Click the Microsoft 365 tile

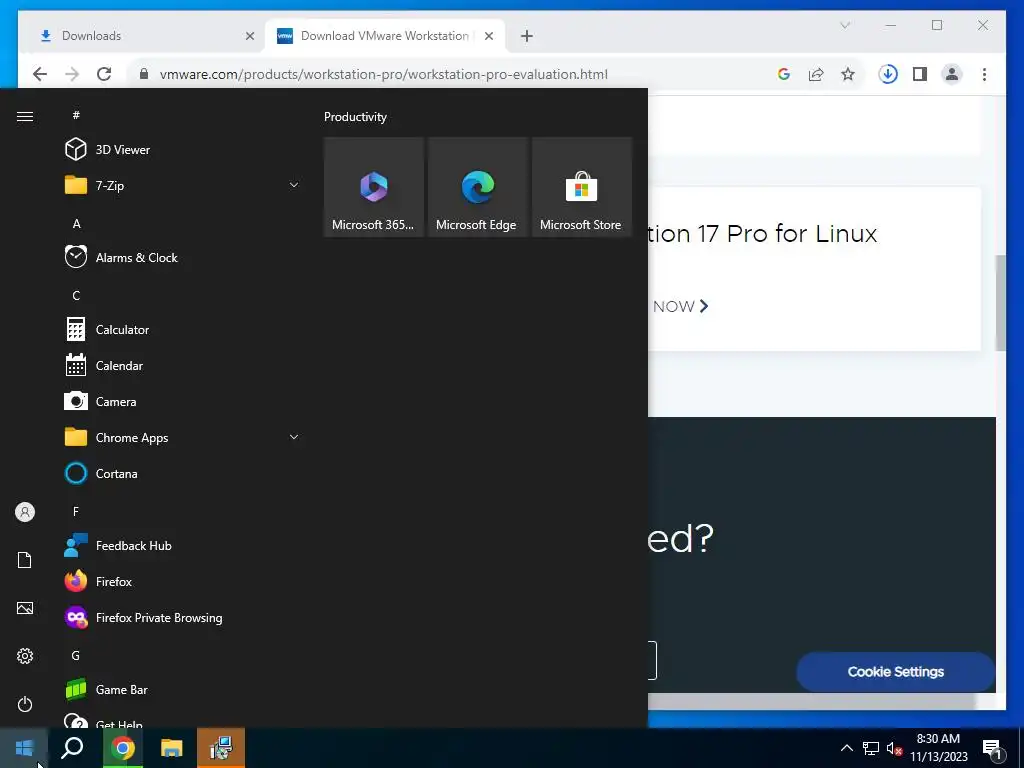click(x=374, y=187)
